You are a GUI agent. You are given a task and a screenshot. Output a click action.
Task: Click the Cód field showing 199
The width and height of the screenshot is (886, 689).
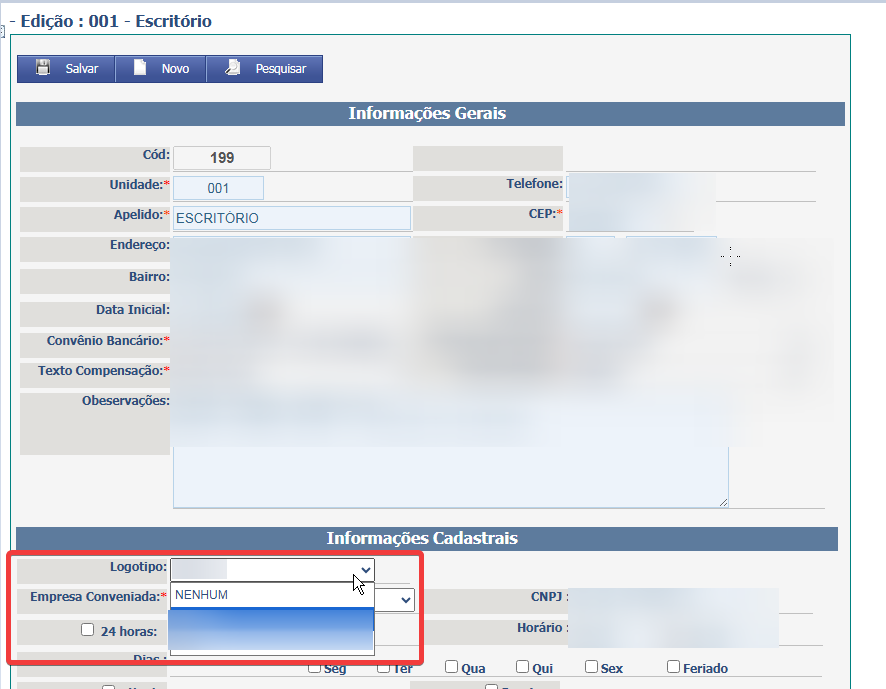coord(222,158)
